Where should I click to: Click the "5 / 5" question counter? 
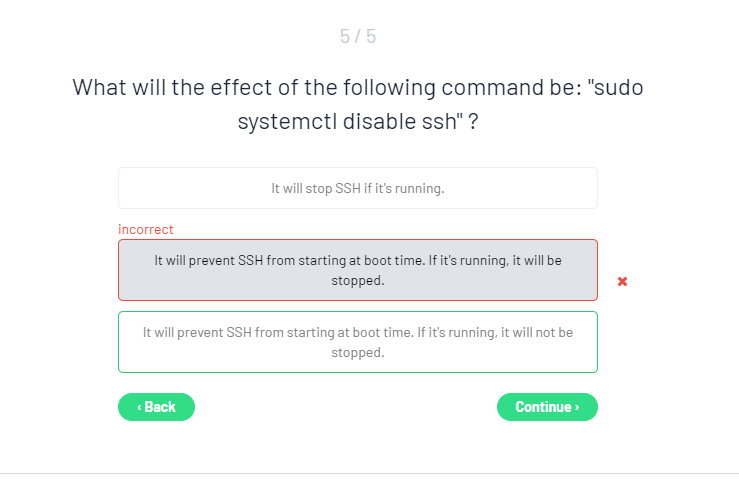coord(358,37)
